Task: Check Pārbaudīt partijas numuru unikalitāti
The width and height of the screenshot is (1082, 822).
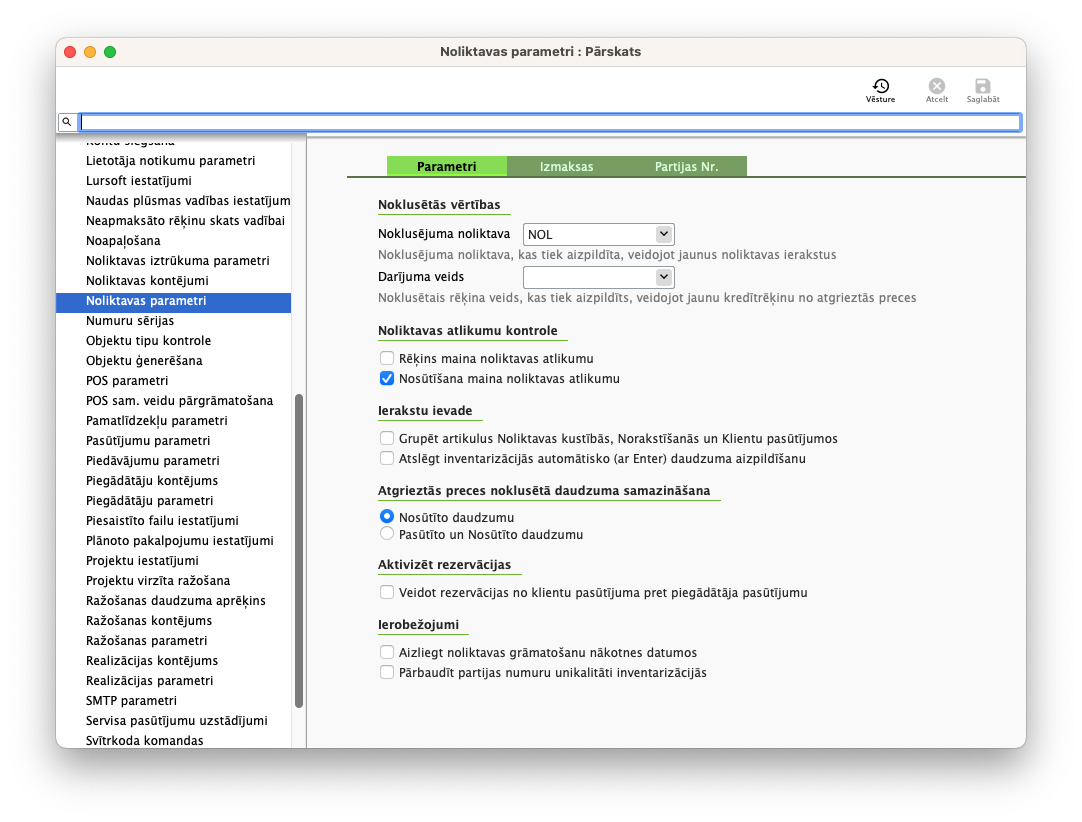Action: [387, 672]
